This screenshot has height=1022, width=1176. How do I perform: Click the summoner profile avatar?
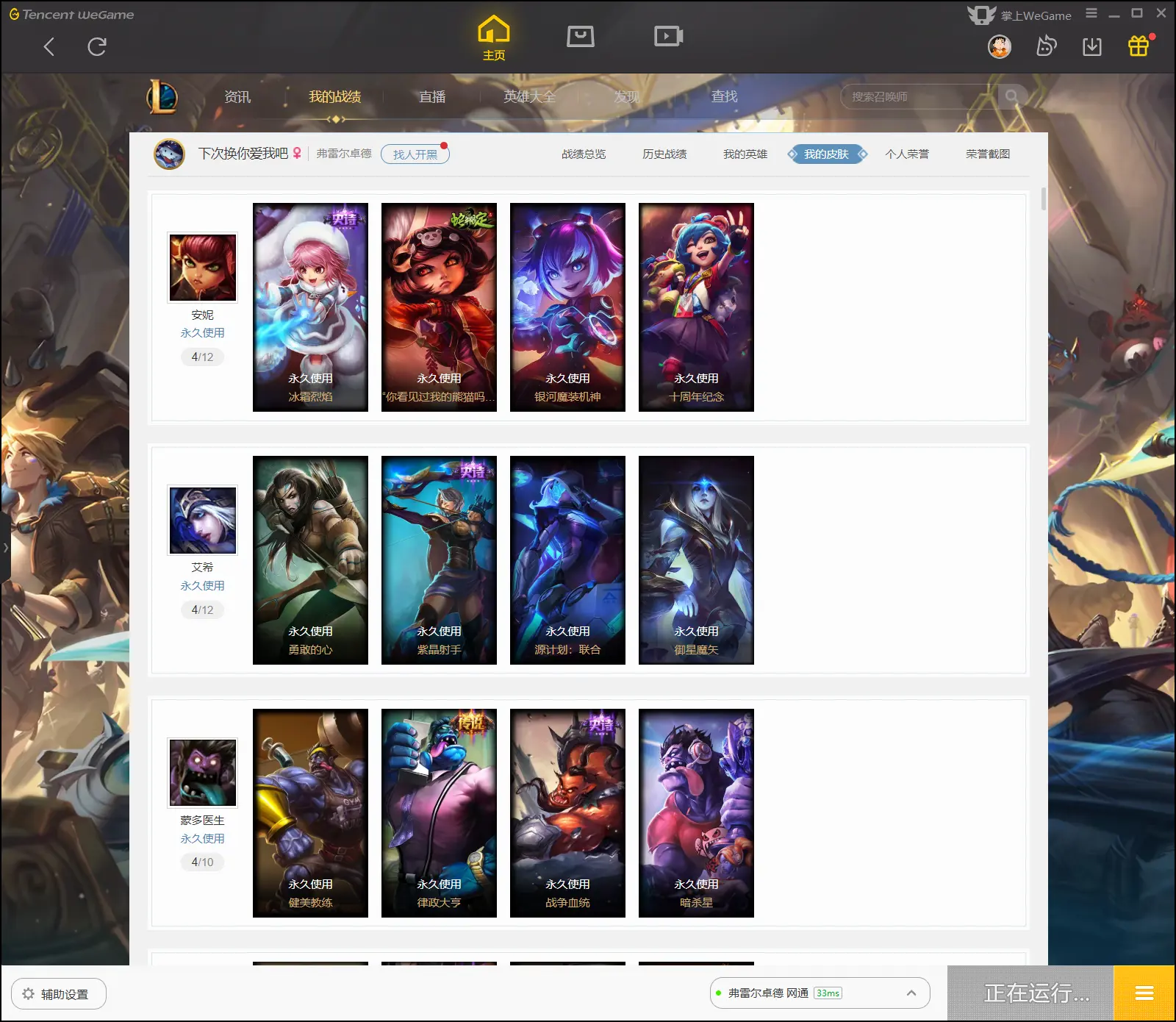click(x=169, y=154)
